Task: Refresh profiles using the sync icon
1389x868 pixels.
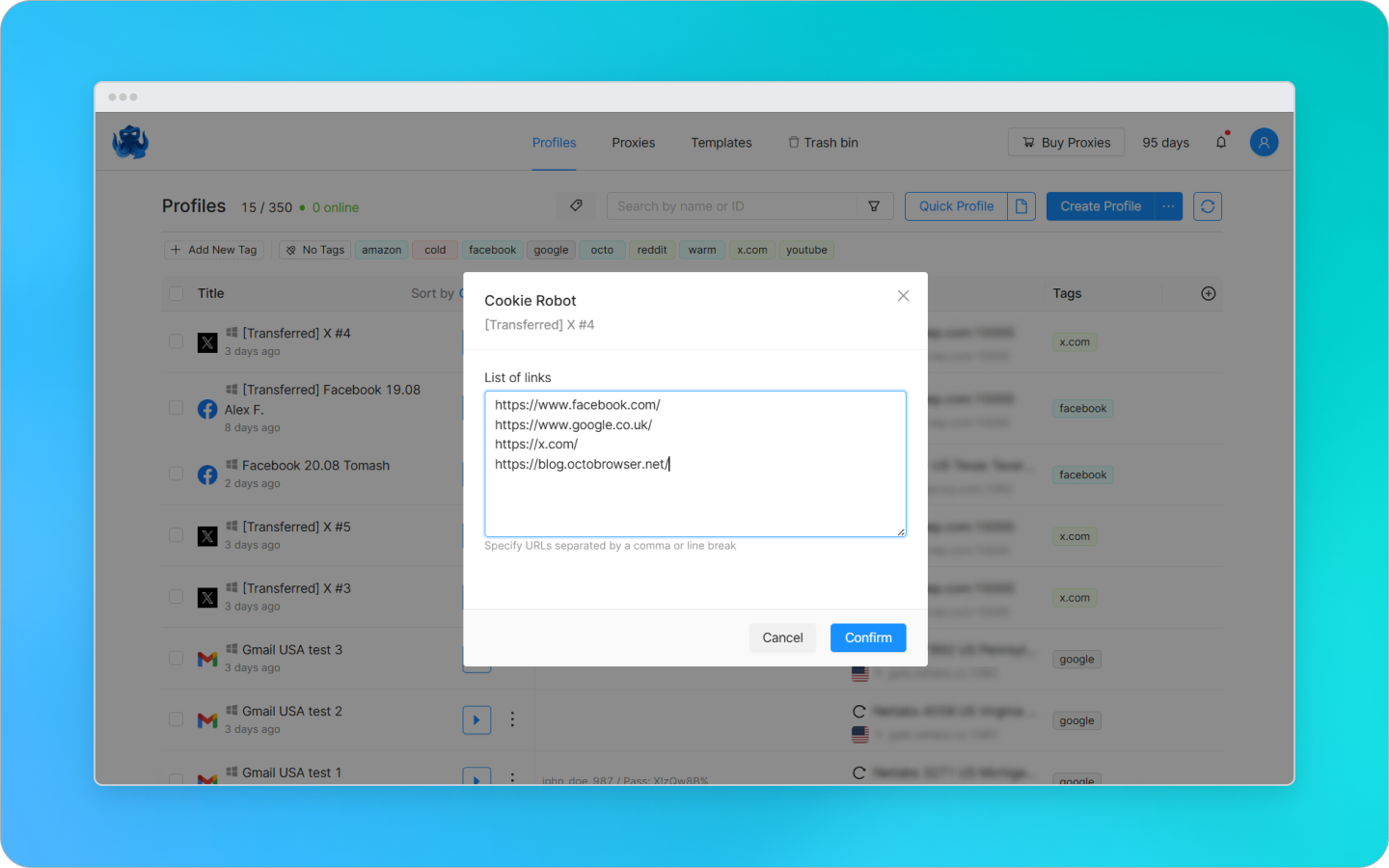Action: click(1207, 205)
